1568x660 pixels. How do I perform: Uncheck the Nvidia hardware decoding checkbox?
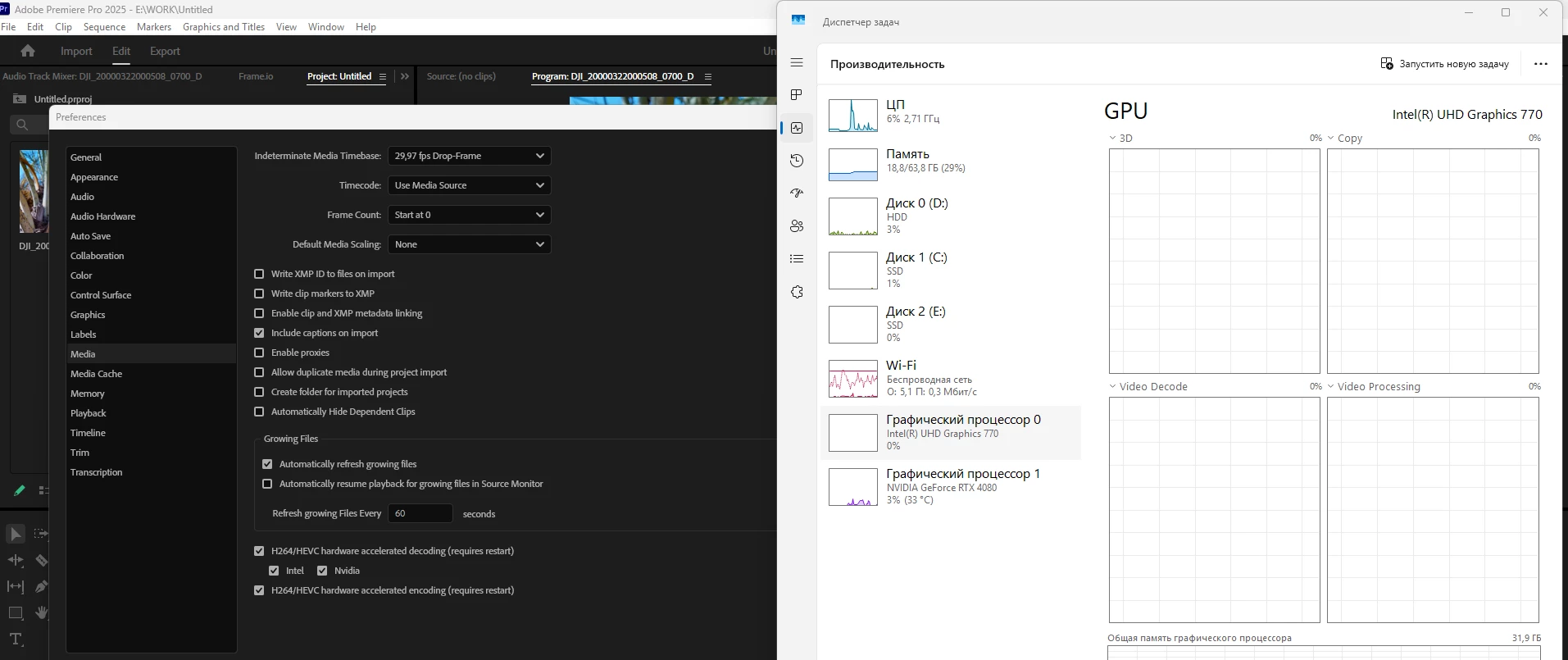(x=322, y=571)
